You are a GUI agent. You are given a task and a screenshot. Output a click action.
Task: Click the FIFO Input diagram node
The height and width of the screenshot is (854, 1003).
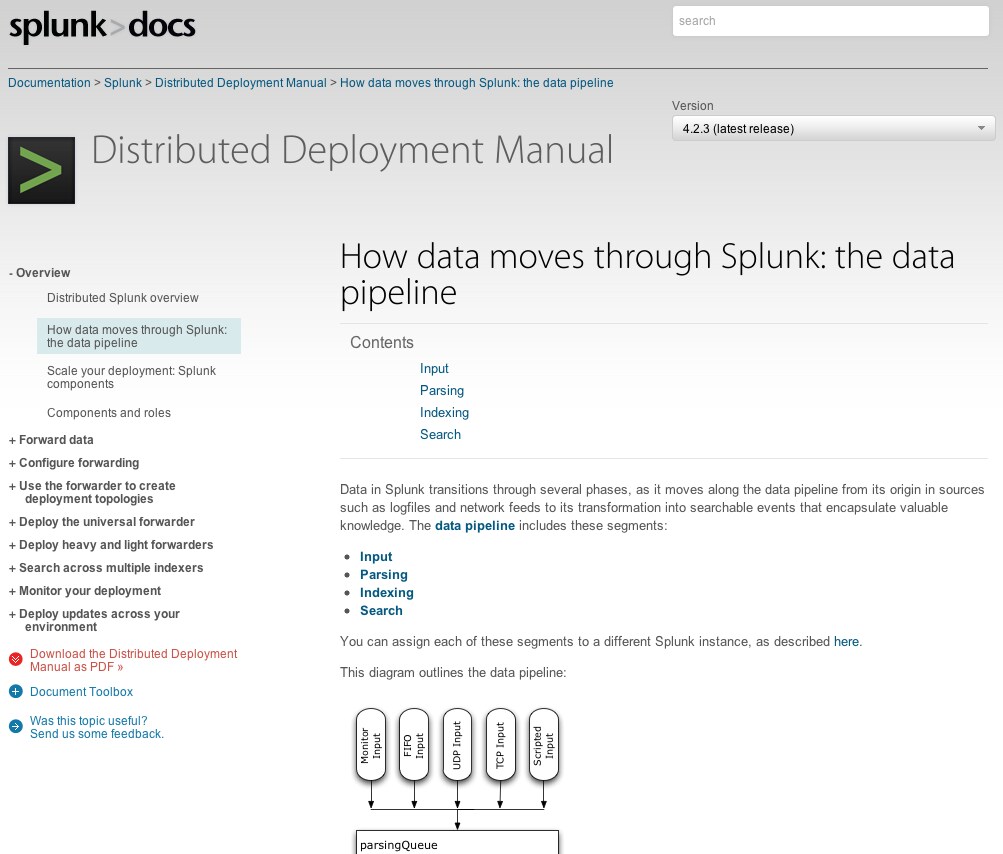coord(414,745)
